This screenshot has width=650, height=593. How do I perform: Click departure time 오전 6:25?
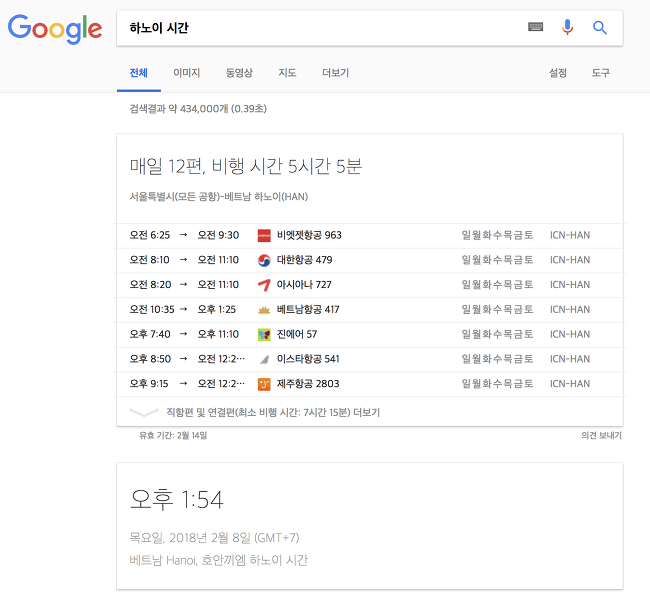tap(150, 235)
